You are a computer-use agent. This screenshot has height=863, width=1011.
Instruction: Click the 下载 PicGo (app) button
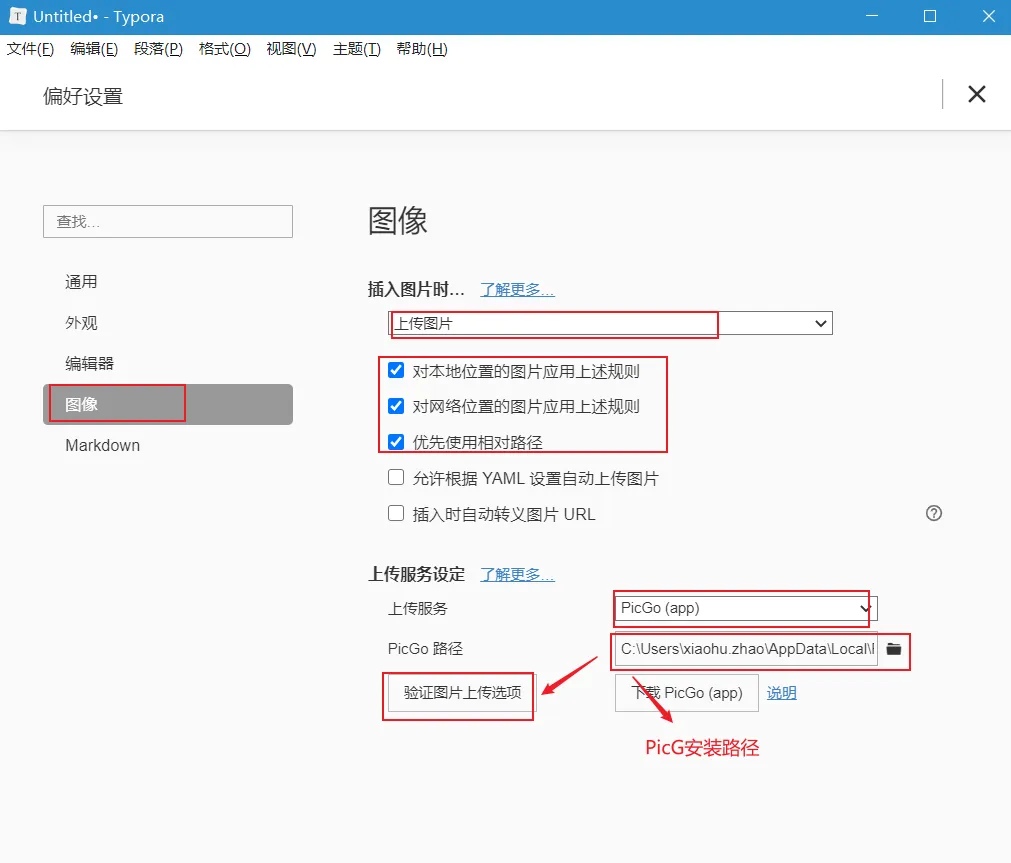coord(686,692)
